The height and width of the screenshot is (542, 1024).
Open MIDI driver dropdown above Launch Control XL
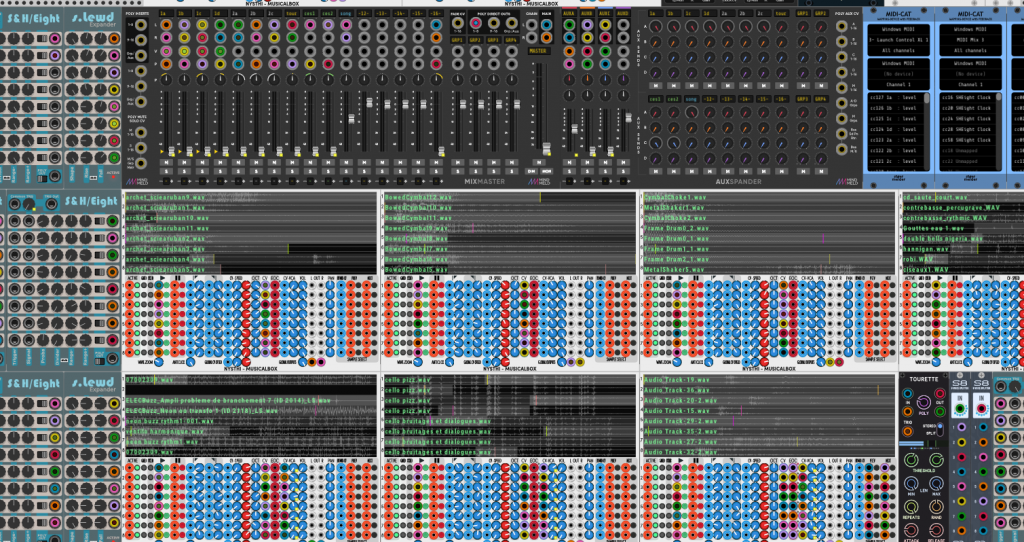(x=900, y=29)
